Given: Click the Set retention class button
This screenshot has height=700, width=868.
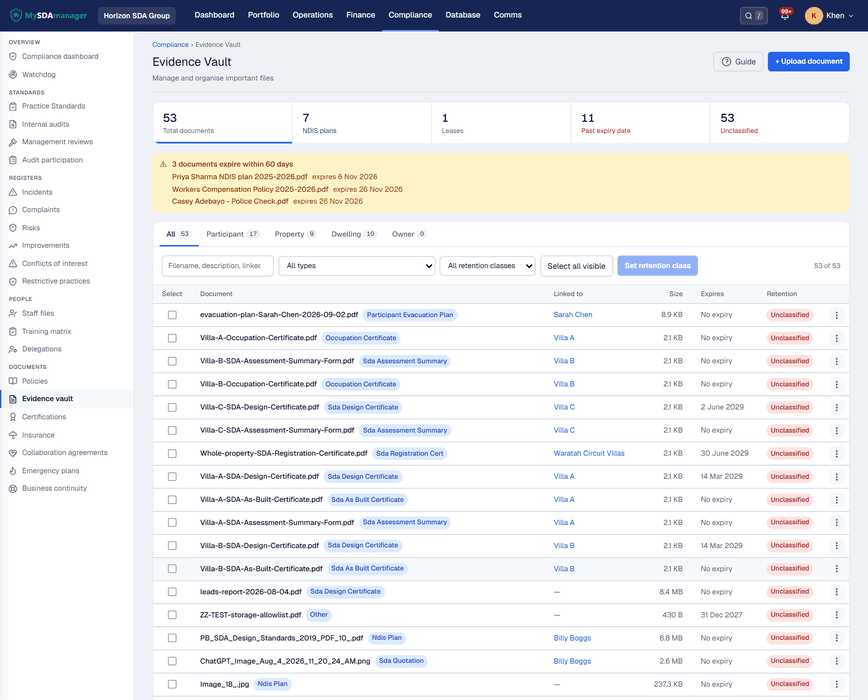Looking at the screenshot, I should point(658,266).
